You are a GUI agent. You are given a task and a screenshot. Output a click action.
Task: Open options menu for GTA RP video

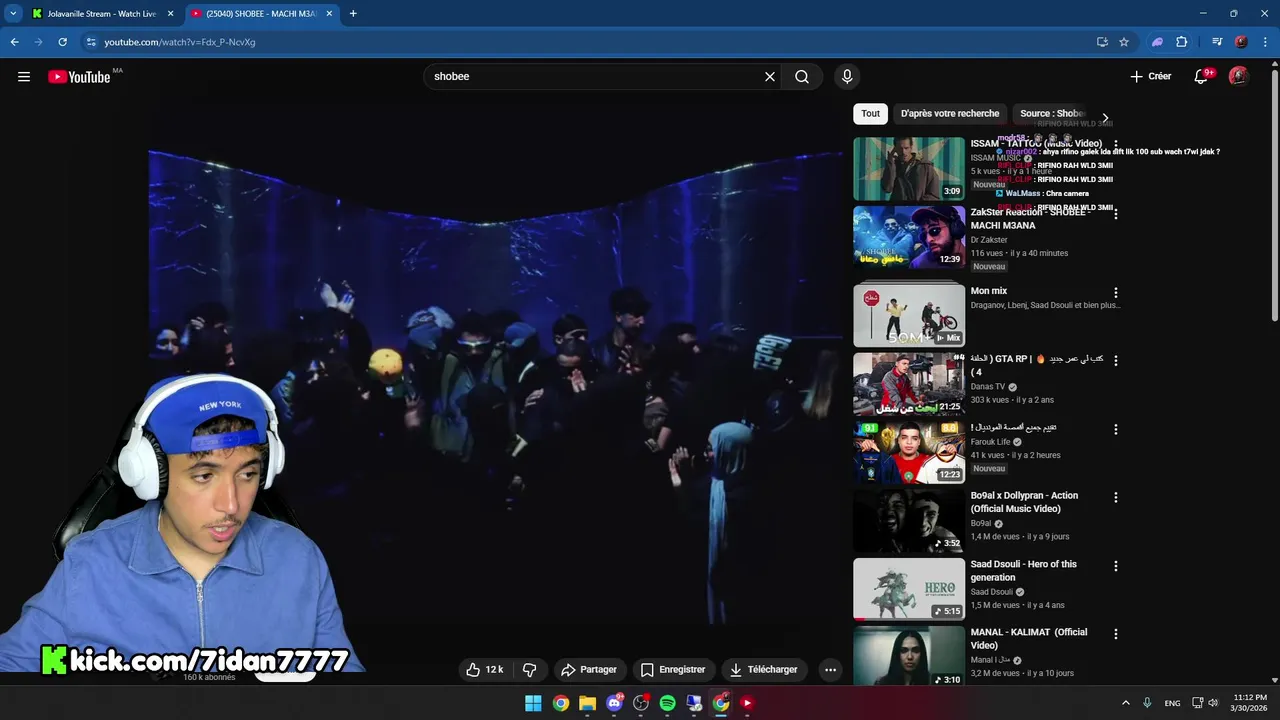pos(1116,361)
